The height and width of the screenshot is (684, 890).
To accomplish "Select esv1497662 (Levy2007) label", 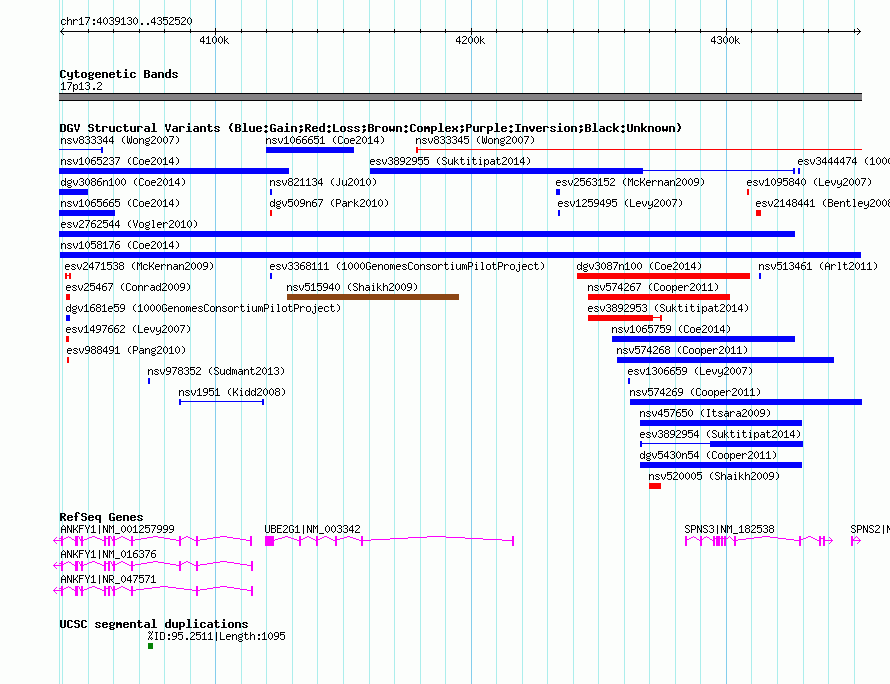I will point(128,329).
